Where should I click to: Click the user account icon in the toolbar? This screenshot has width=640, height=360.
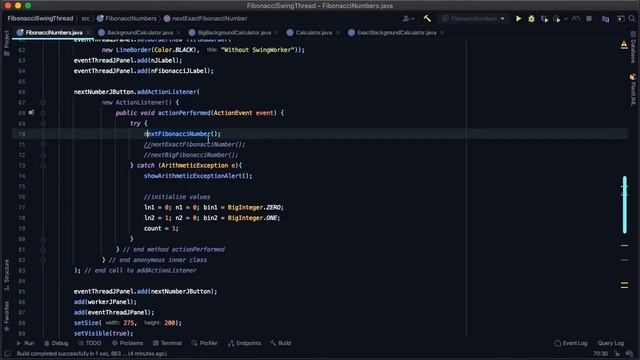pos(406,18)
